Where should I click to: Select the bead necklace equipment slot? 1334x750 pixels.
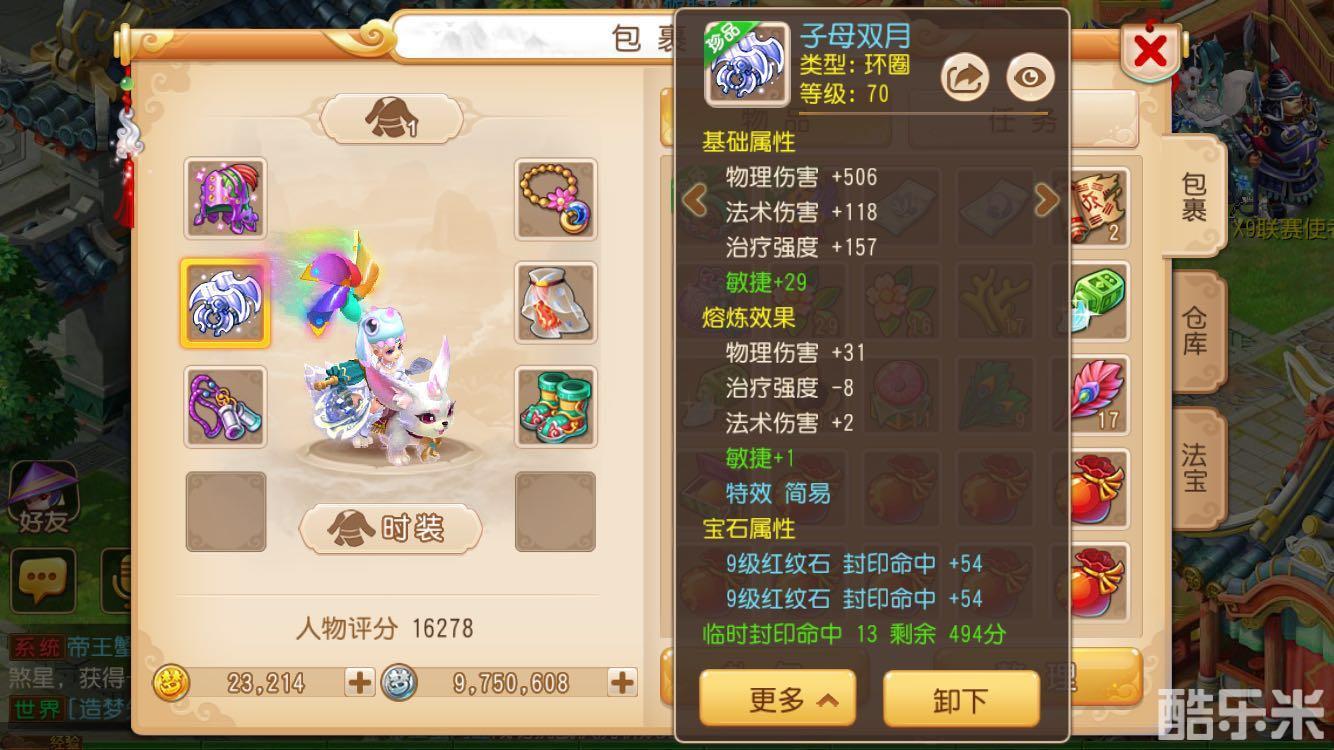tap(556, 198)
